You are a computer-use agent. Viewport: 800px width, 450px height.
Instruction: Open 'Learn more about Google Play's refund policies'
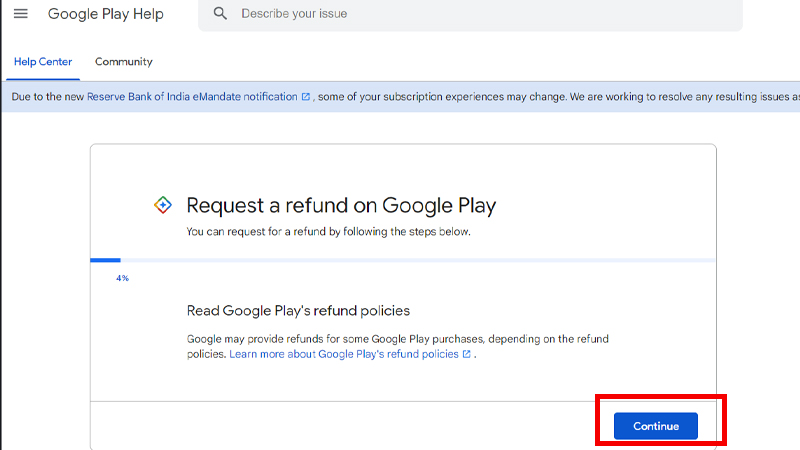(344, 354)
